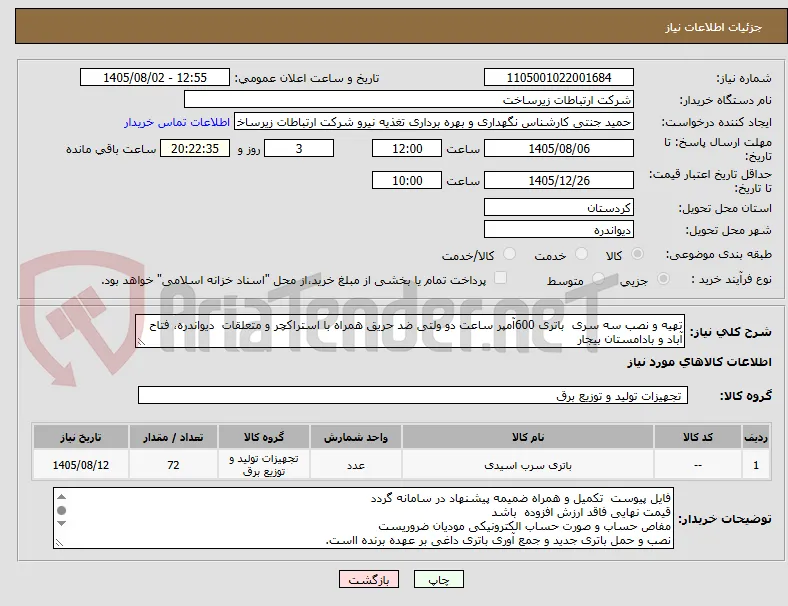The width and height of the screenshot is (788, 606).
Task: Click the تاریخ نیاز column header
Action: pos(81,437)
